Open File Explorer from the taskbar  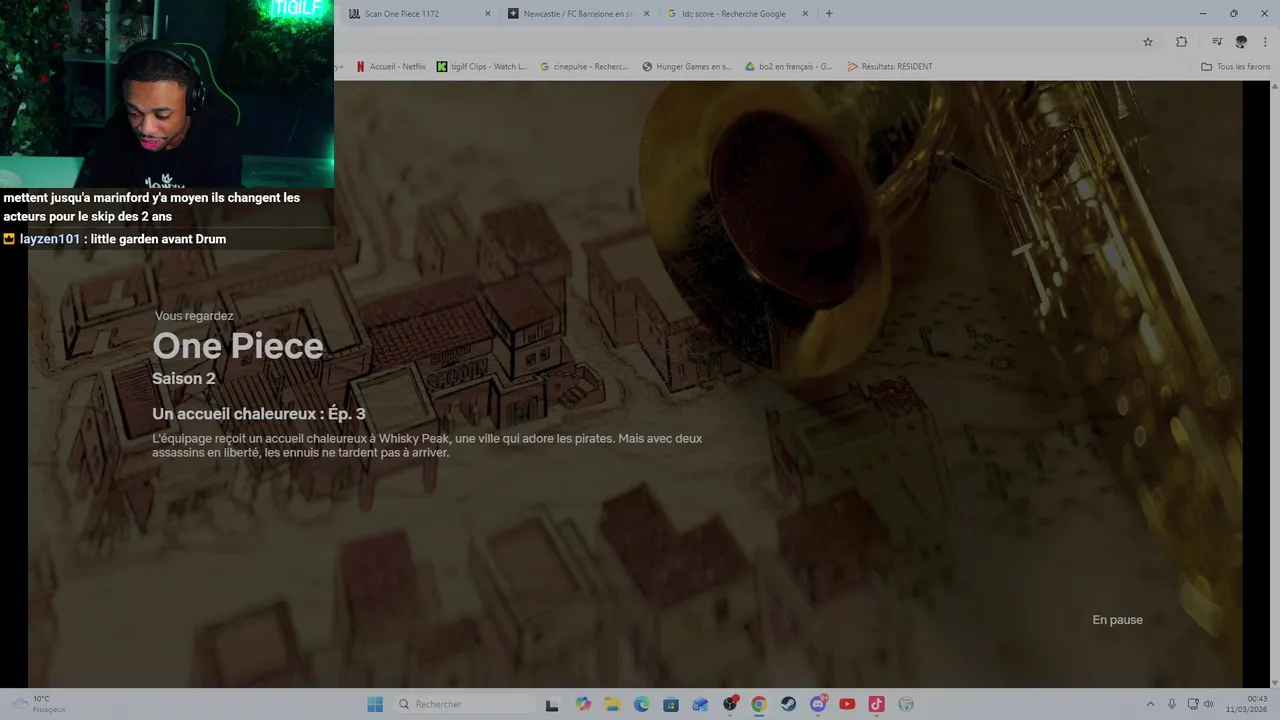[x=612, y=704]
